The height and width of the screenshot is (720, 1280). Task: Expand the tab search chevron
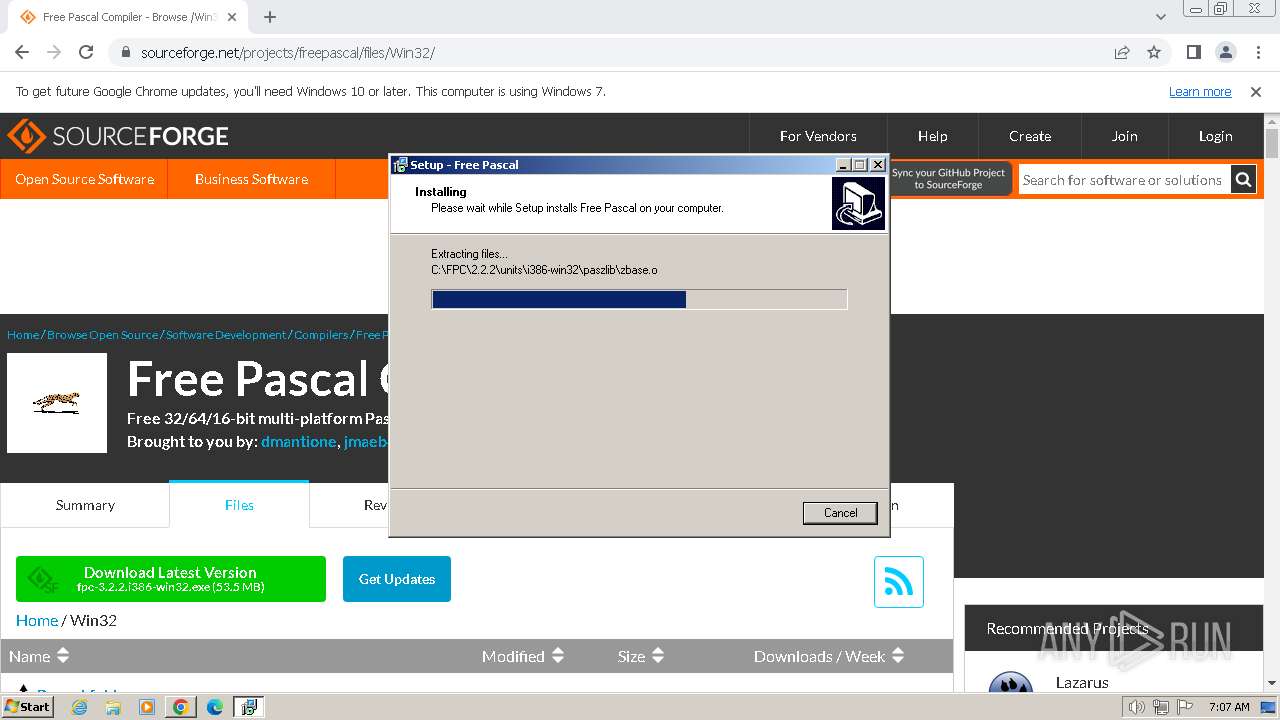click(x=1161, y=17)
